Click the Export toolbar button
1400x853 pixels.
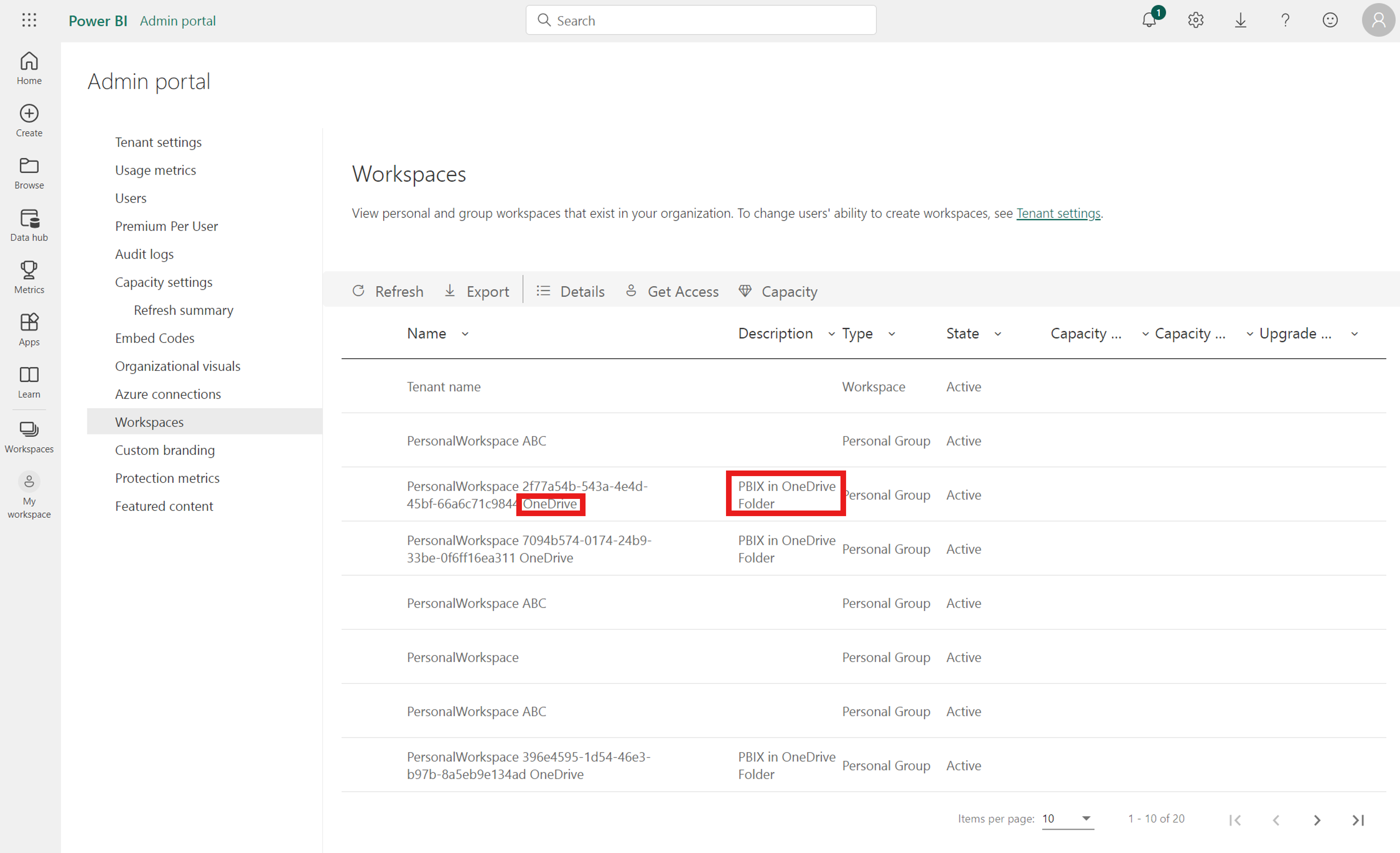476,291
